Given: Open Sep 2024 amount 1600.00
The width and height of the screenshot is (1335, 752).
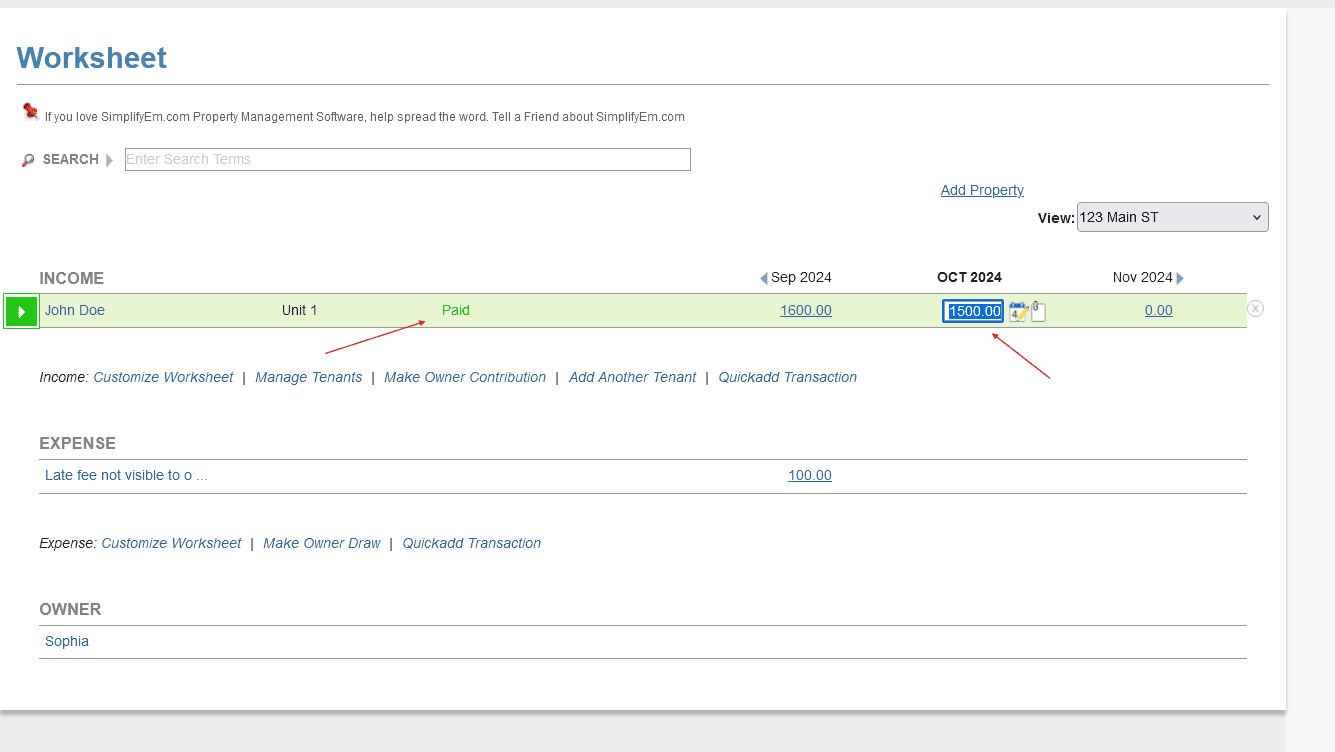Looking at the screenshot, I should point(805,310).
